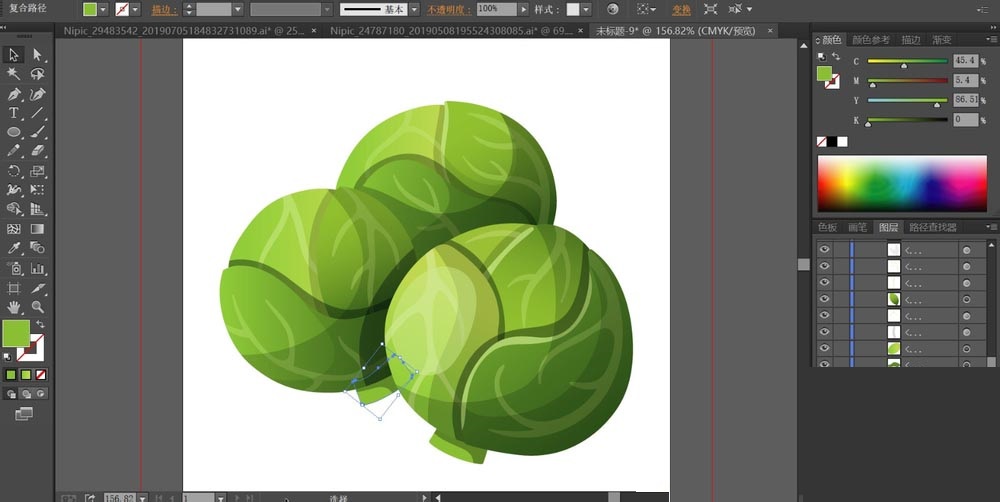Viewport: 1000px width, 502px height.
Task: Activate the Hand tool
Action: (14, 307)
